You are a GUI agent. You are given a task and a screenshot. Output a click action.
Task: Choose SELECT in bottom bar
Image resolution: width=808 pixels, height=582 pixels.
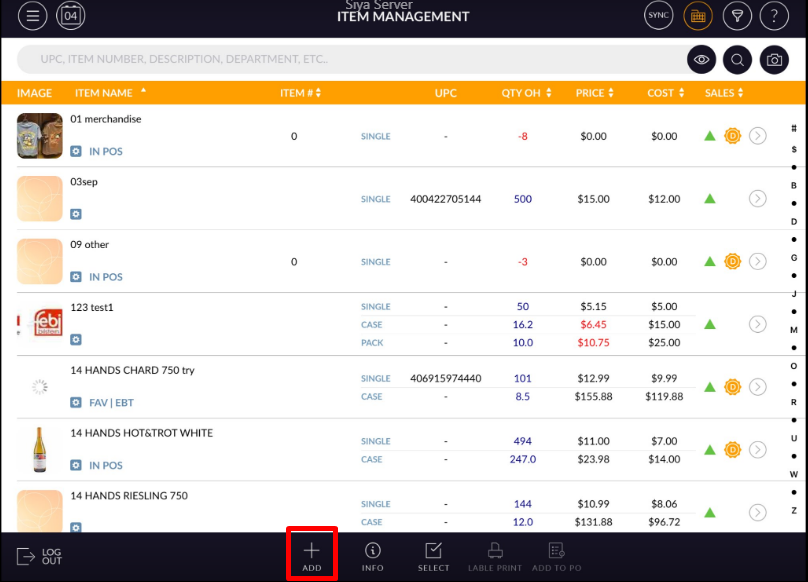(433, 556)
